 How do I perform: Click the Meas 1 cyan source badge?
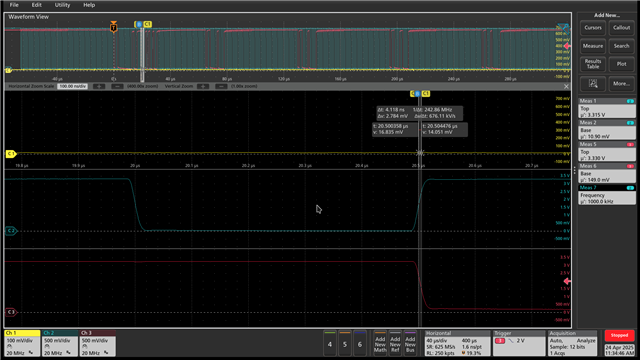[630, 101]
